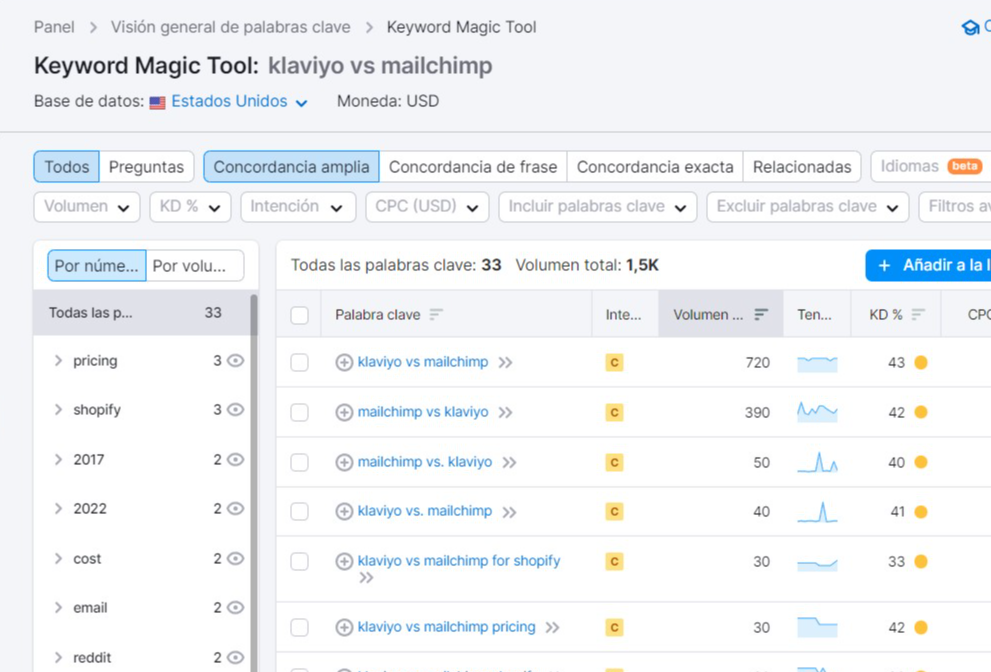This screenshot has width=991, height=672.
Task: Open the Intención filter dropdown
Action: pyautogui.click(x=298, y=207)
